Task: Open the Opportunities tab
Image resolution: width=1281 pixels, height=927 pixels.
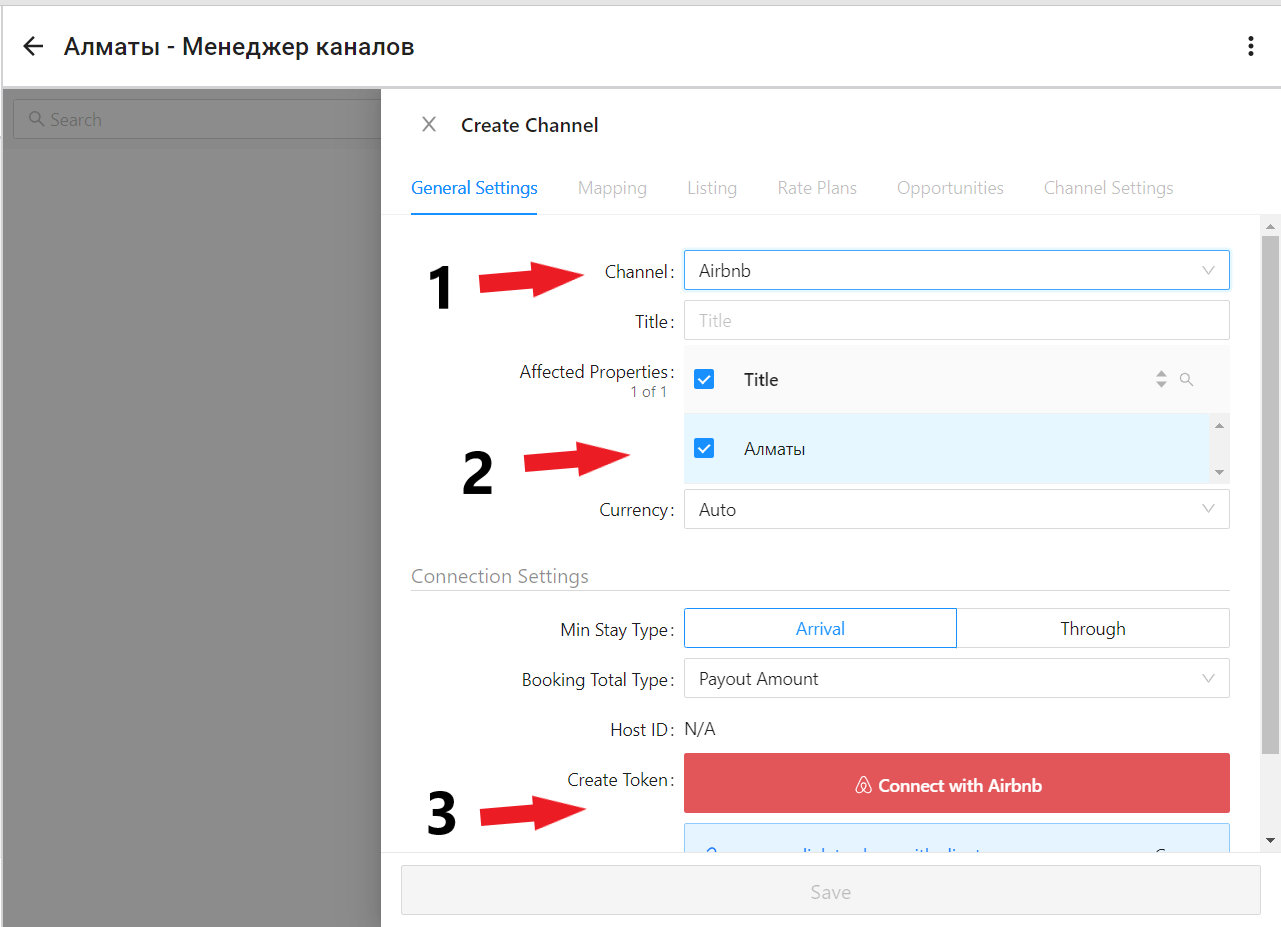Action: tap(950, 188)
